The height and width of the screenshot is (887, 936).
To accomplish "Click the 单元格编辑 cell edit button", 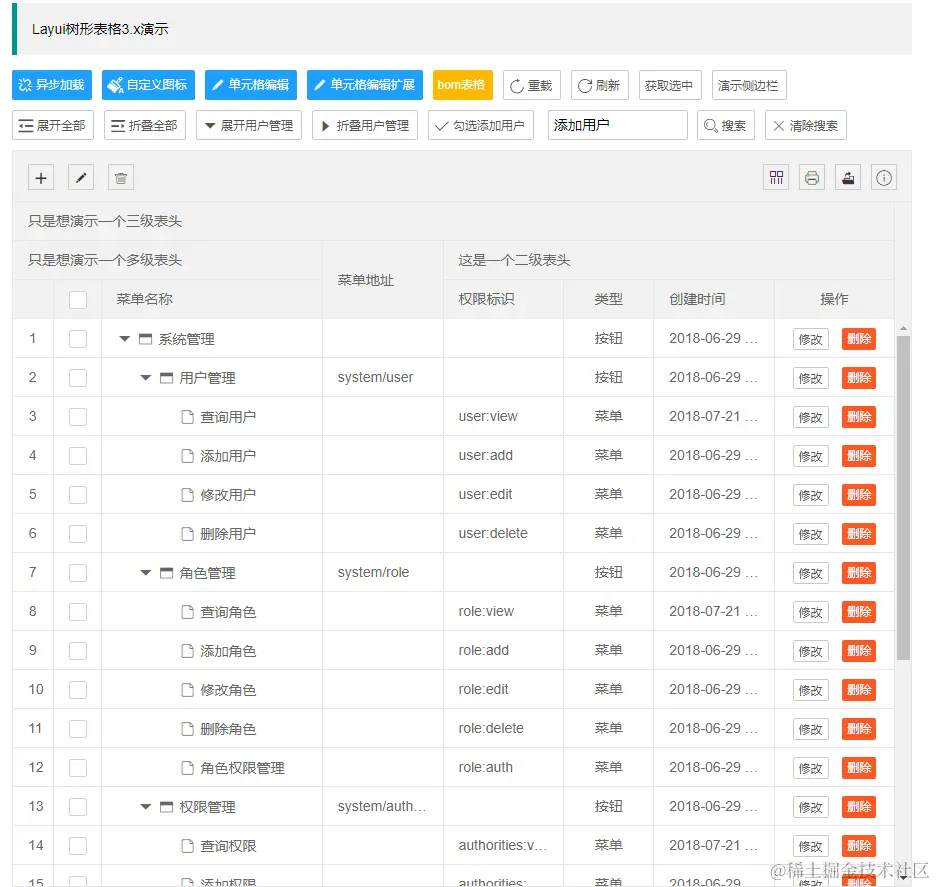I will coord(251,85).
